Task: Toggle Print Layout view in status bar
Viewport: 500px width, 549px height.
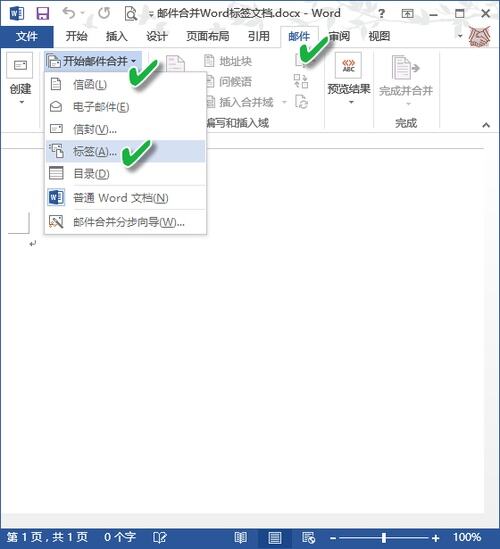Action: (275, 537)
